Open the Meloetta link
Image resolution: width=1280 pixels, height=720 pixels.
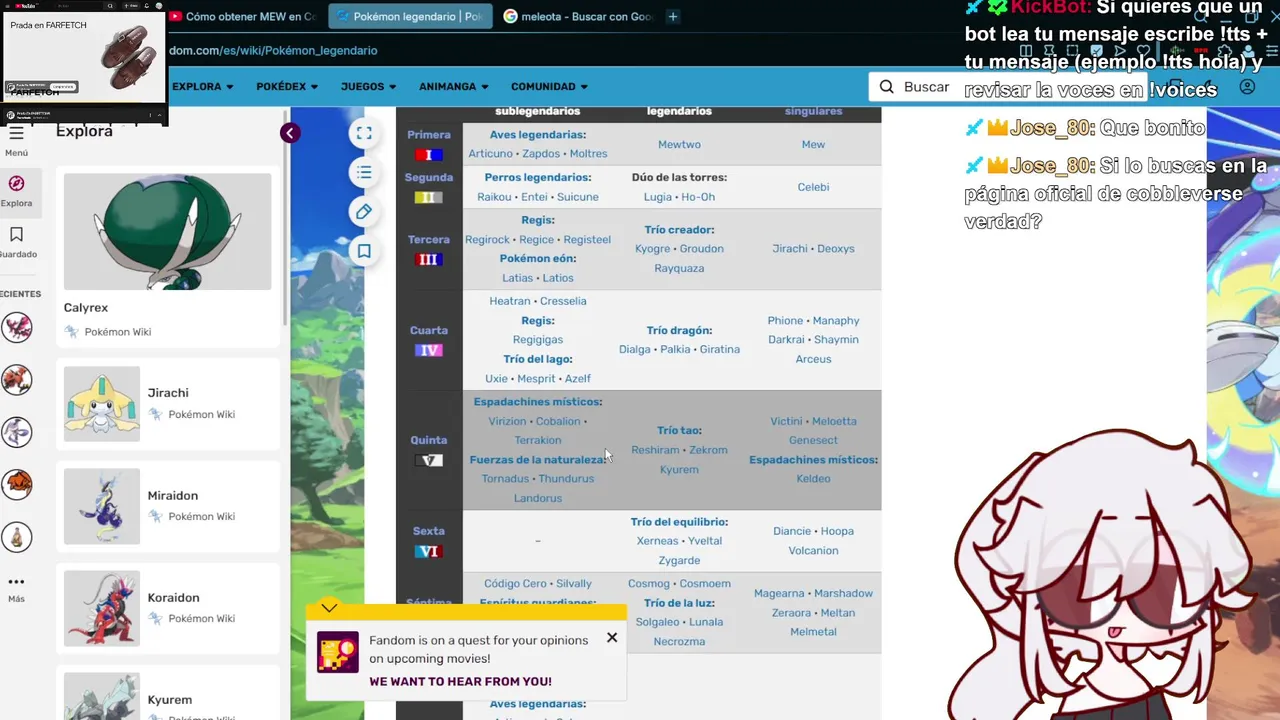tap(834, 421)
